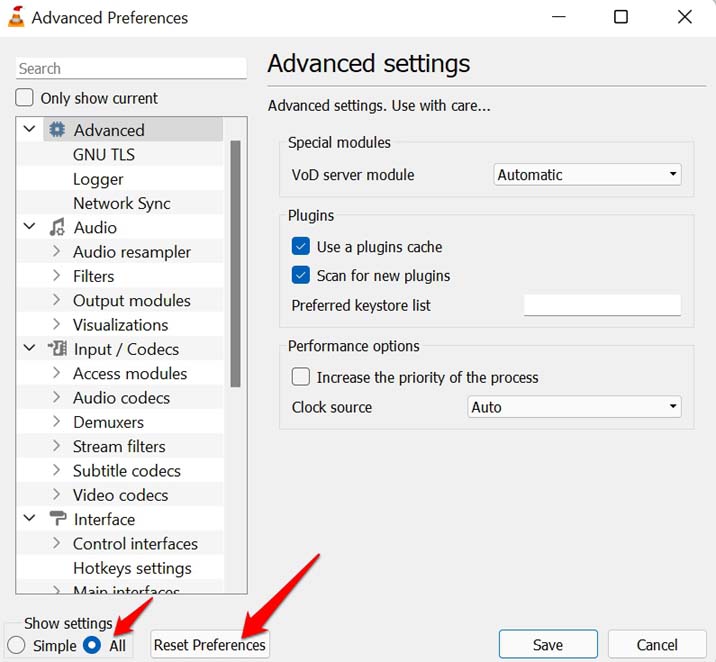Open the Clock source dropdown

tap(575, 407)
